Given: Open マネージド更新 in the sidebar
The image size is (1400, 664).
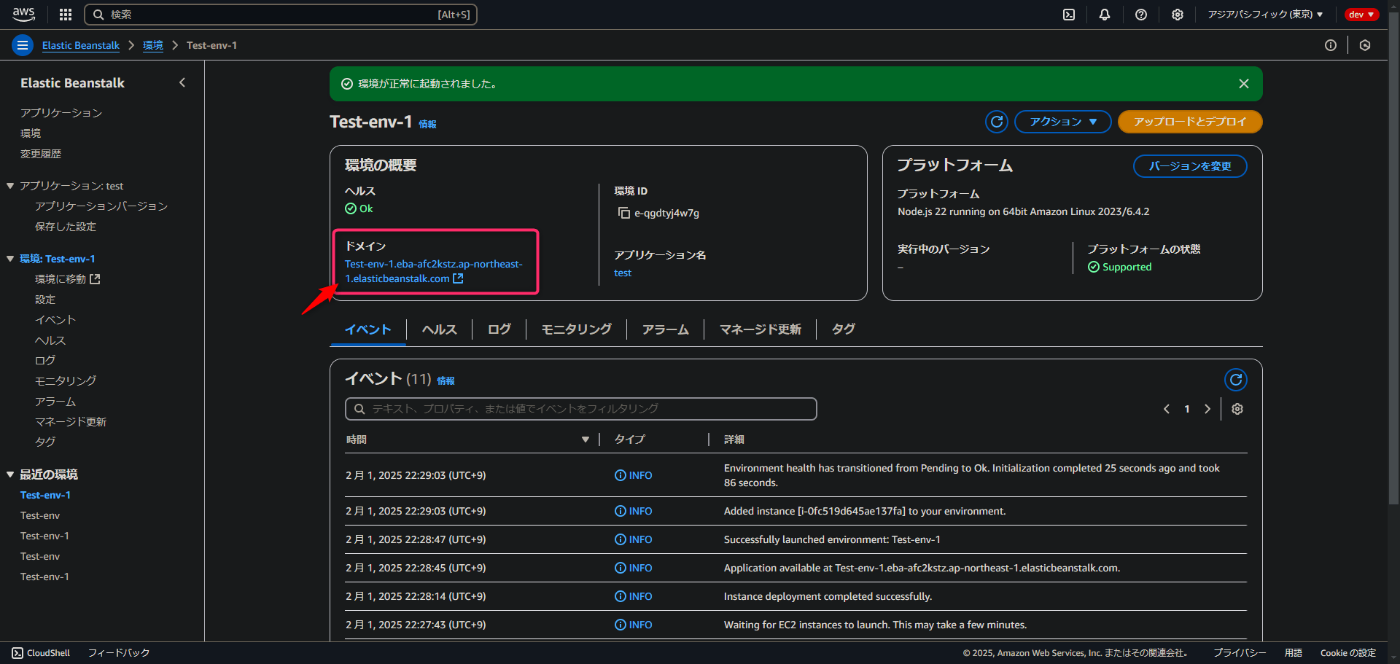Looking at the screenshot, I should coord(70,422).
